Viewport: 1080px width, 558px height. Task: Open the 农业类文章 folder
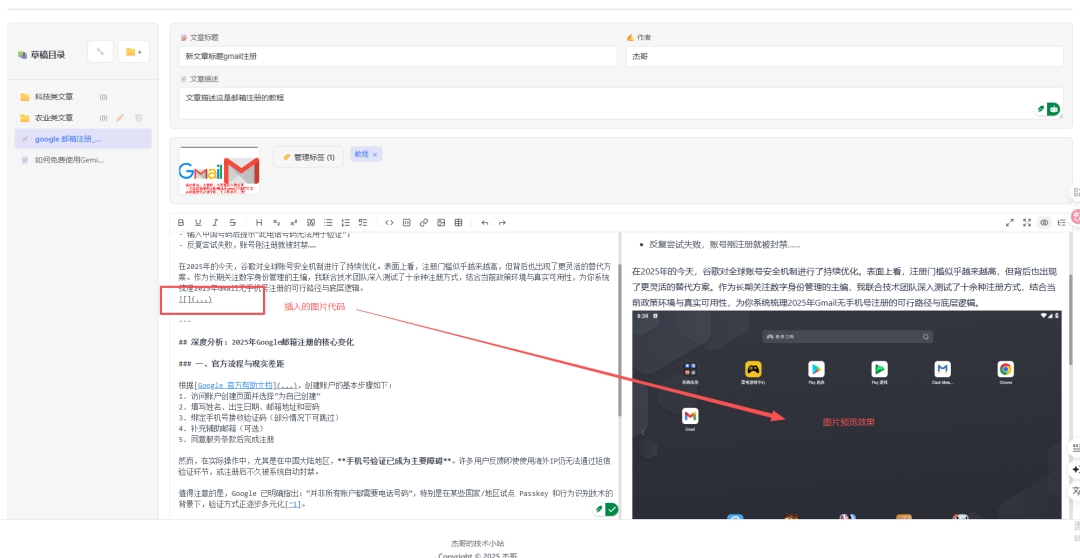(x=54, y=118)
